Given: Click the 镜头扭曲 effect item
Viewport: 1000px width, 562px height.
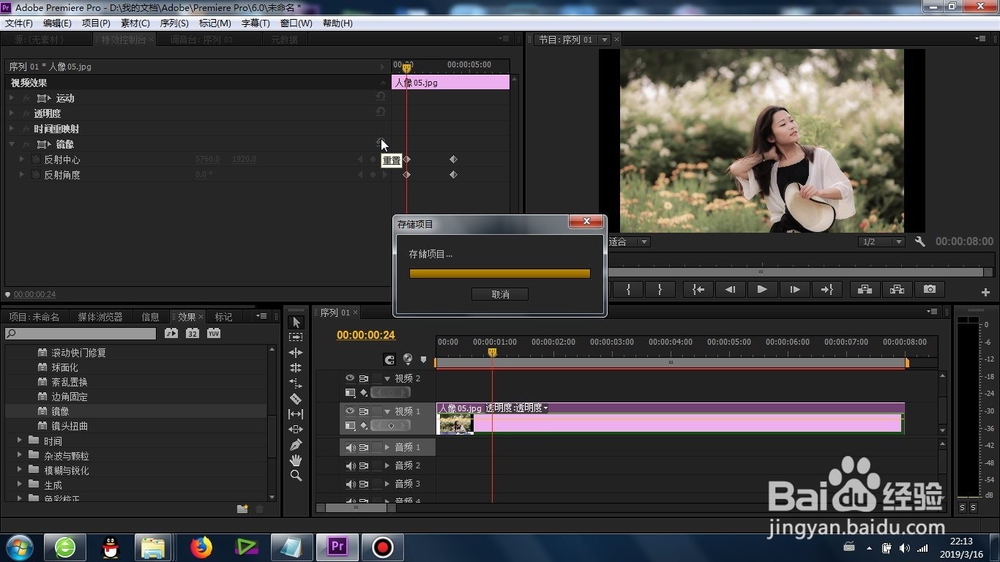Looking at the screenshot, I should coord(70,426).
